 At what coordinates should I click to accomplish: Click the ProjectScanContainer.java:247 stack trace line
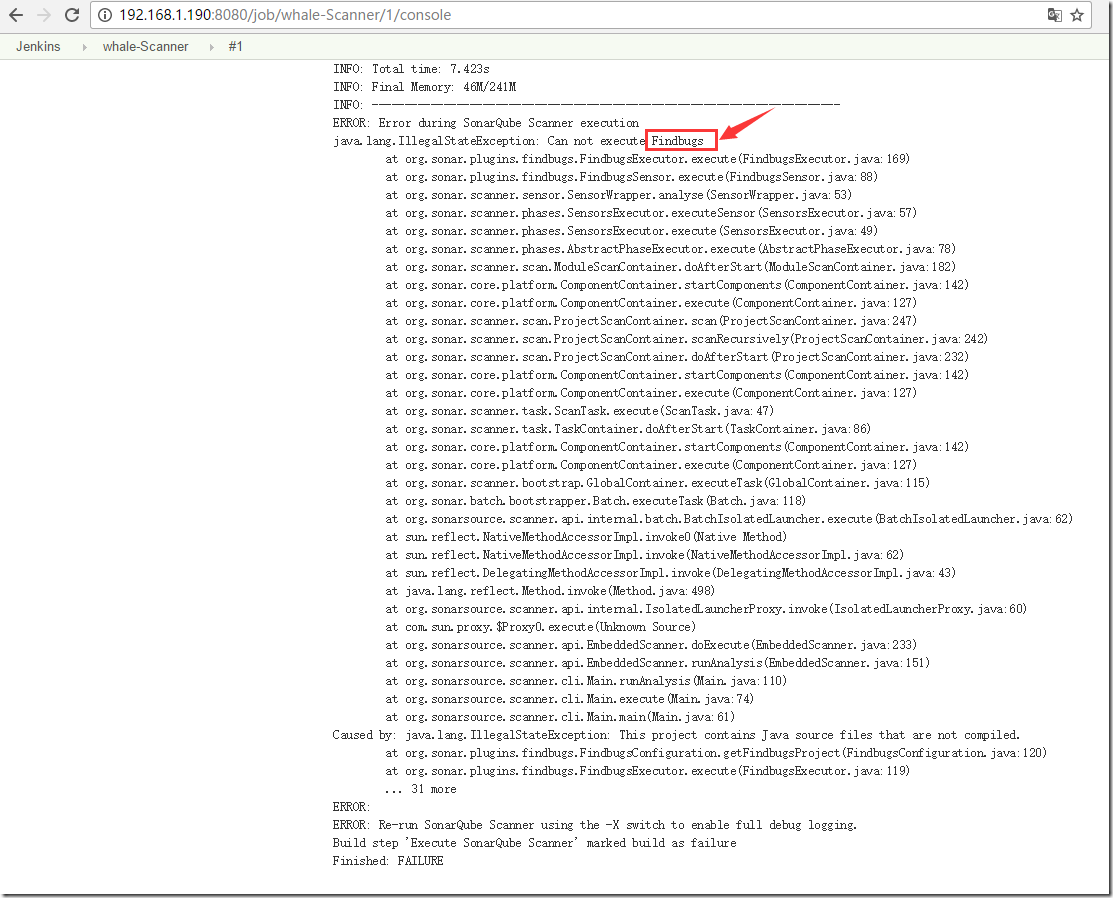click(x=651, y=321)
